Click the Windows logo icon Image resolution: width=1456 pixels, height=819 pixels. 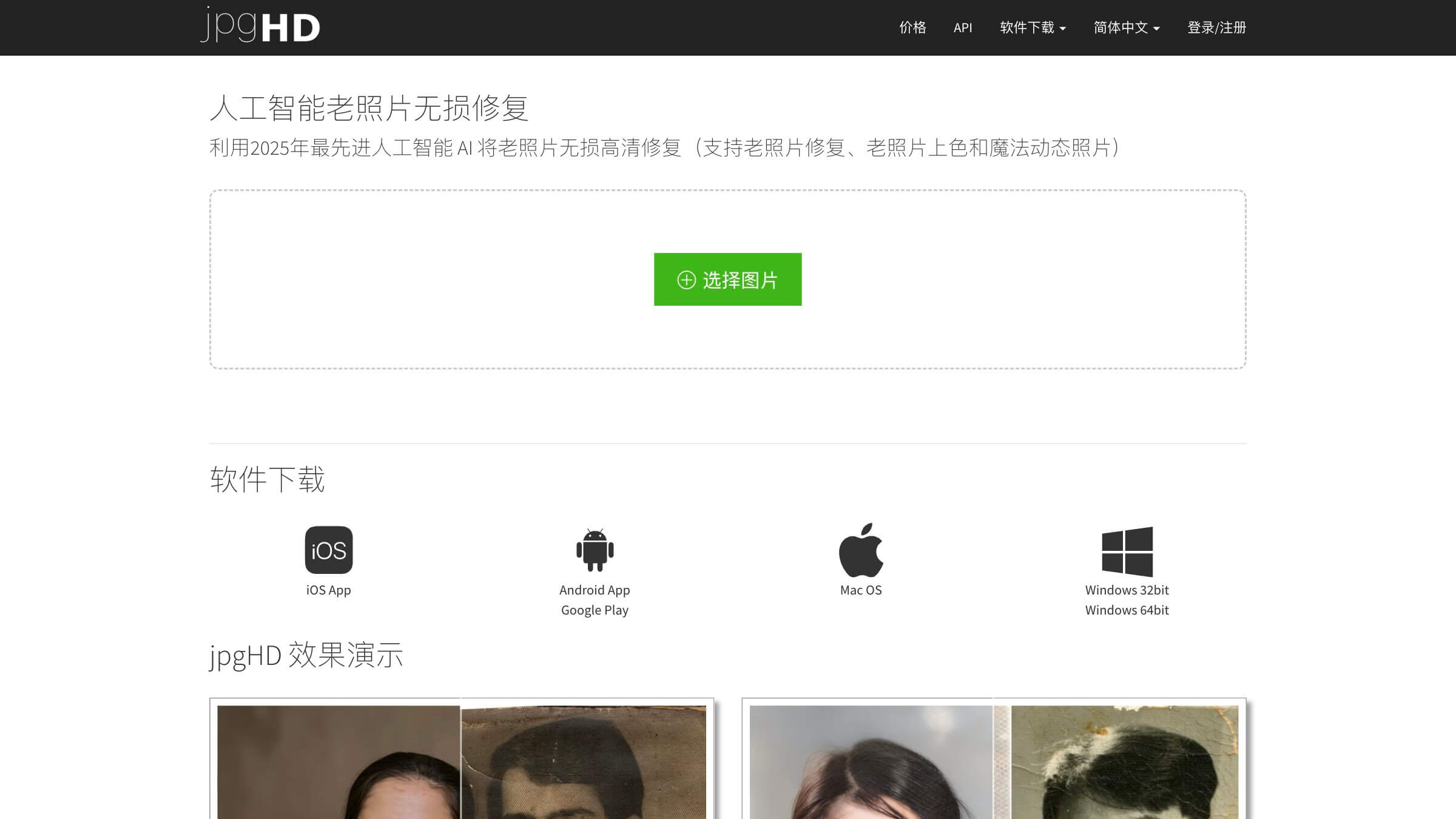click(1127, 551)
